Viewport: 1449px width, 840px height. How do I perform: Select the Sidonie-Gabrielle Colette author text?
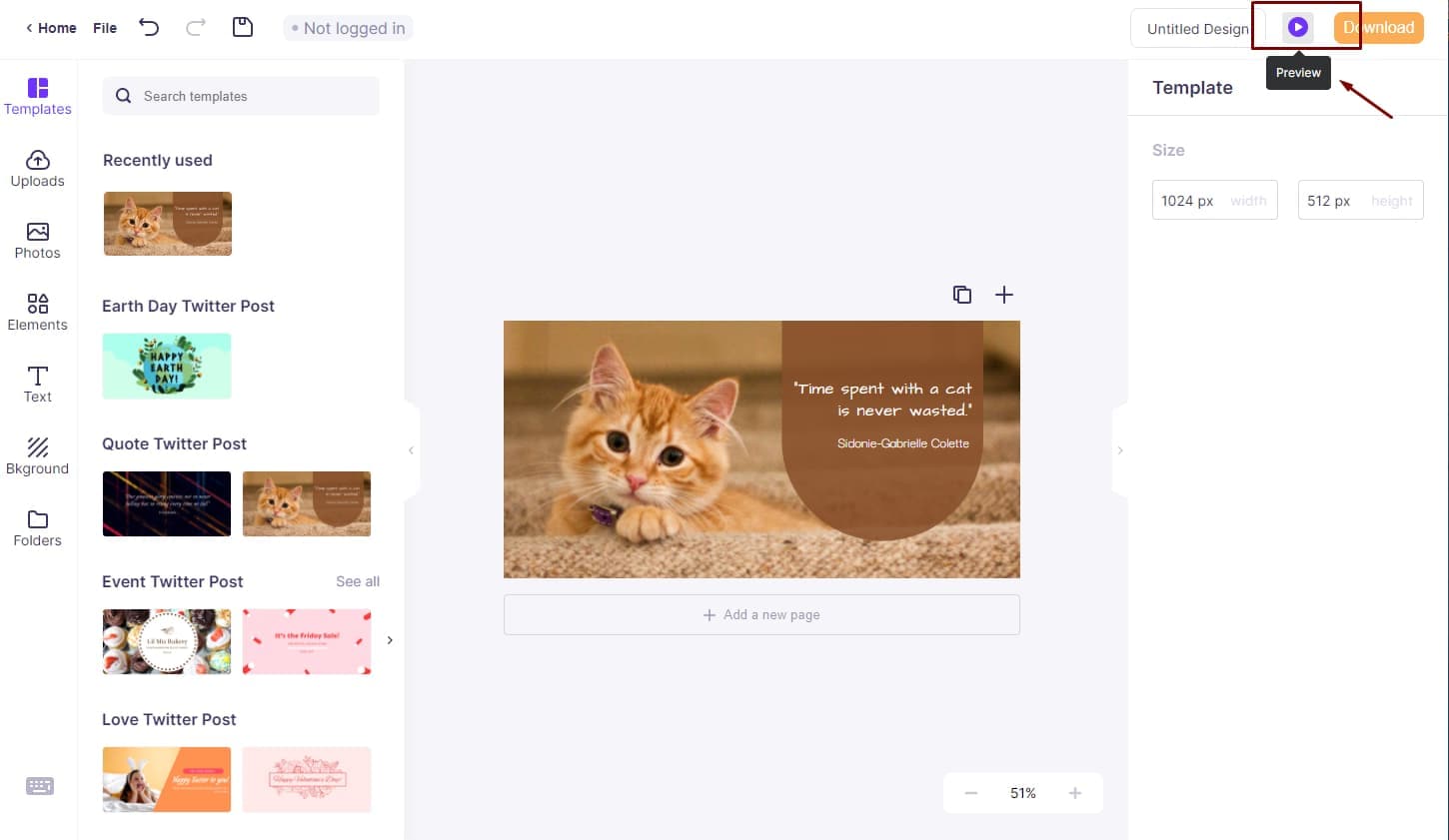903,443
